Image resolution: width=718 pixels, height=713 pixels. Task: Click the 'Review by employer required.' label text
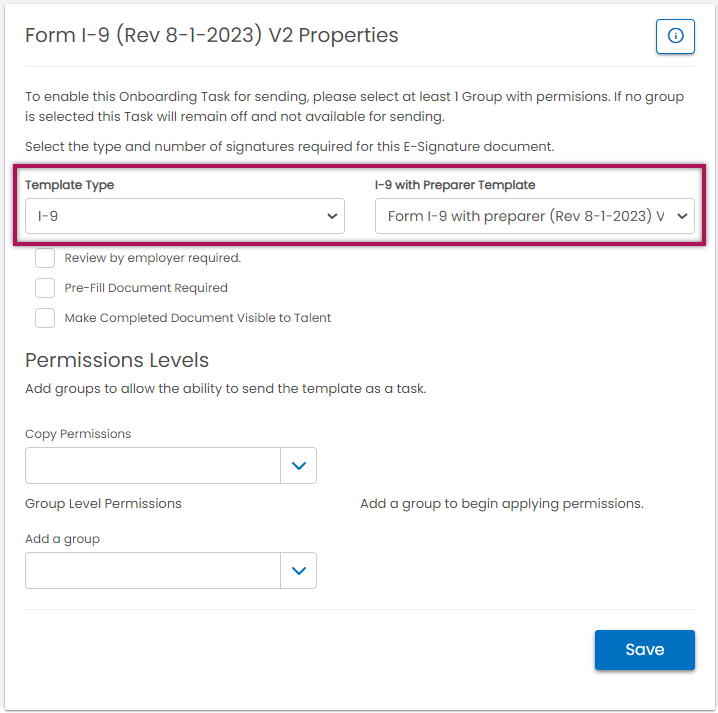153,258
